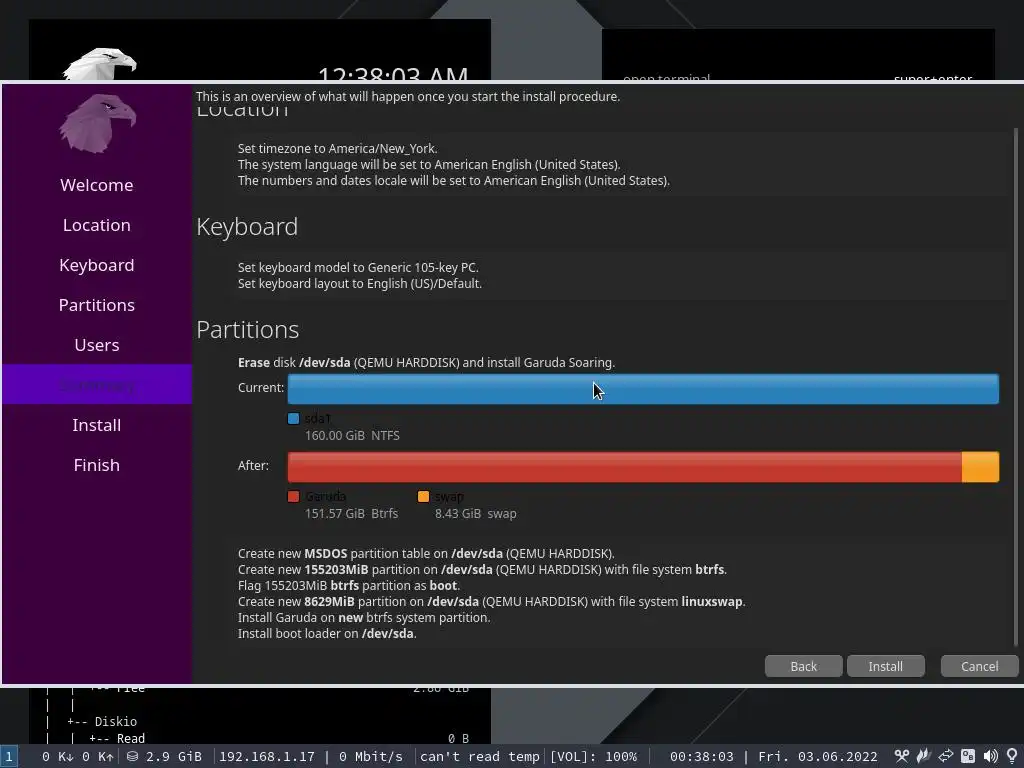The image size is (1024, 768).
Task: Click the red Garuda legend swatch
Action: [293, 496]
